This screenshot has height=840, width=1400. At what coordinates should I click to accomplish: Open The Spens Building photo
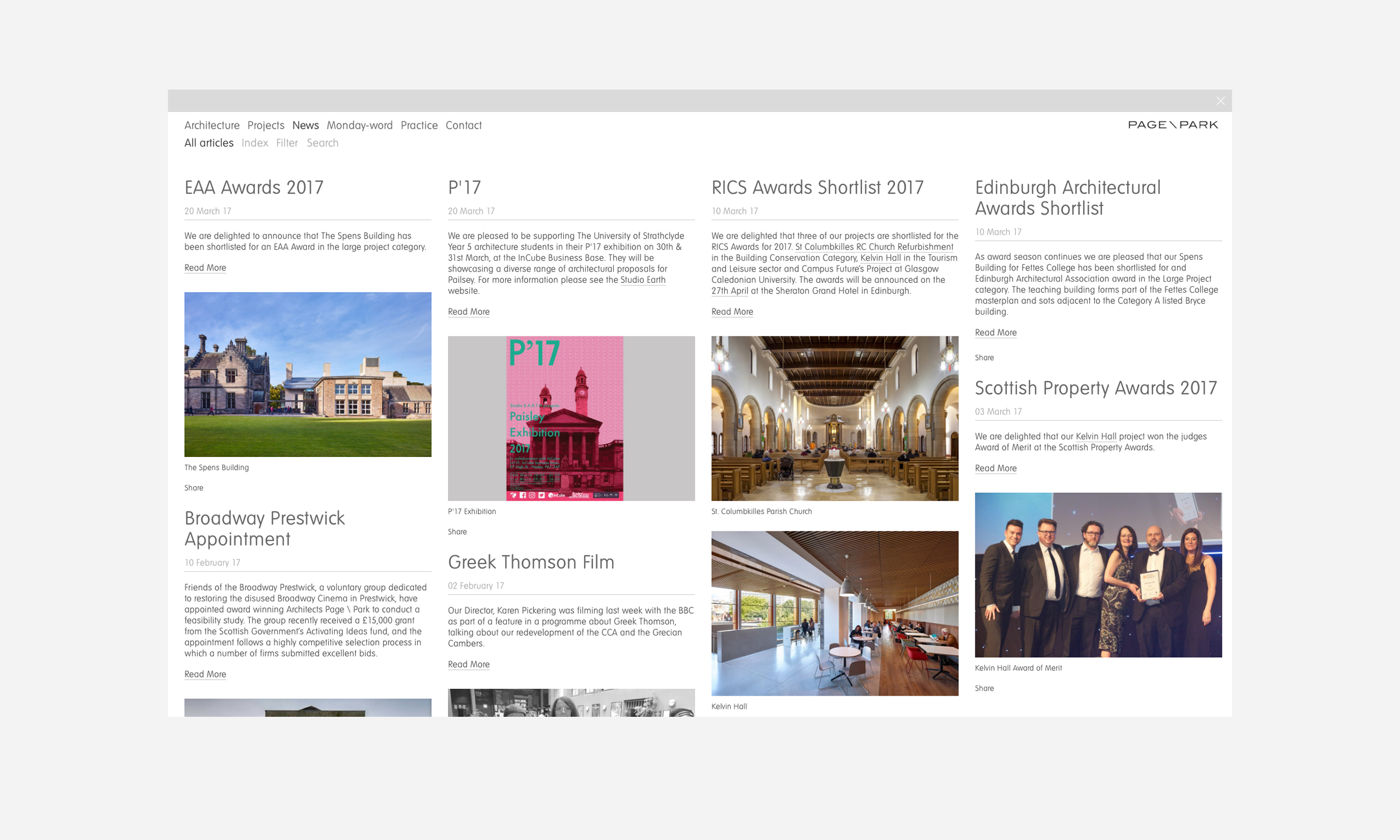(x=308, y=374)
